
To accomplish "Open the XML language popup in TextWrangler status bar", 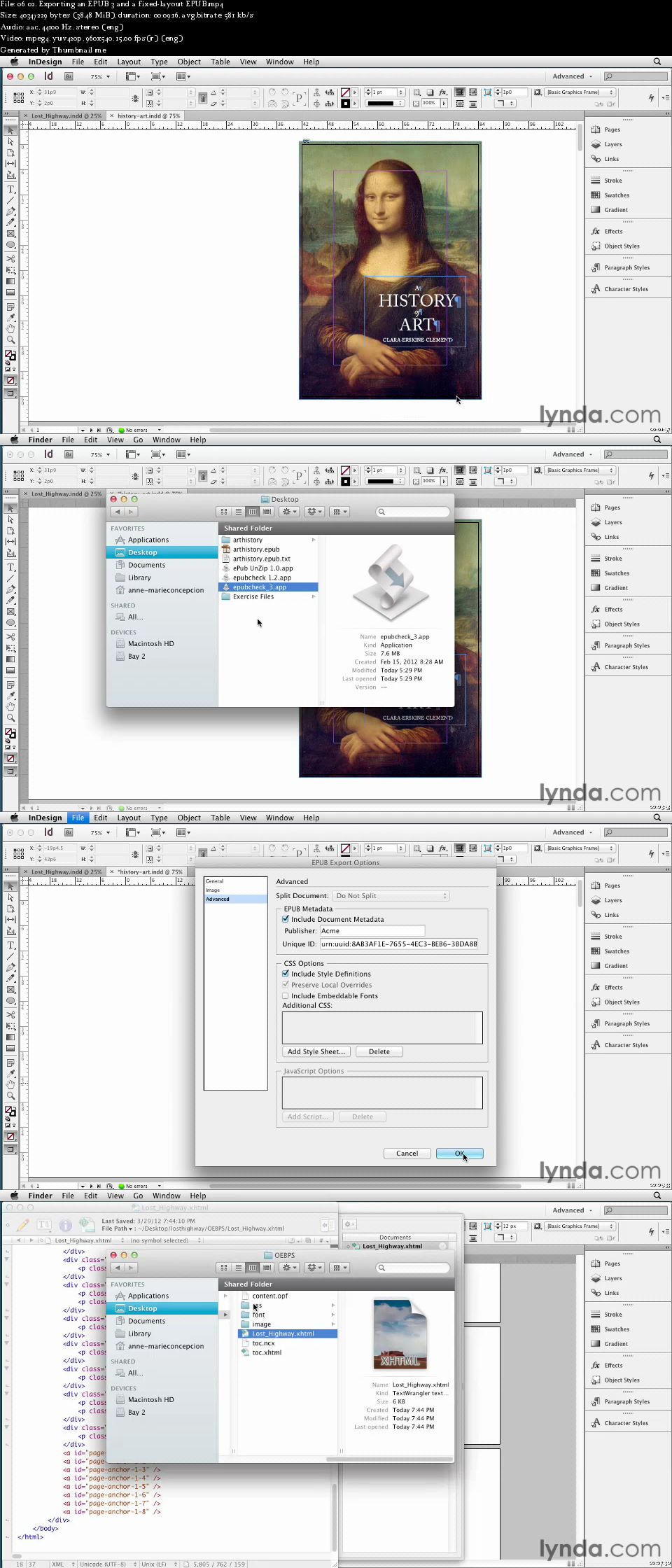I will coord(62,1564).
